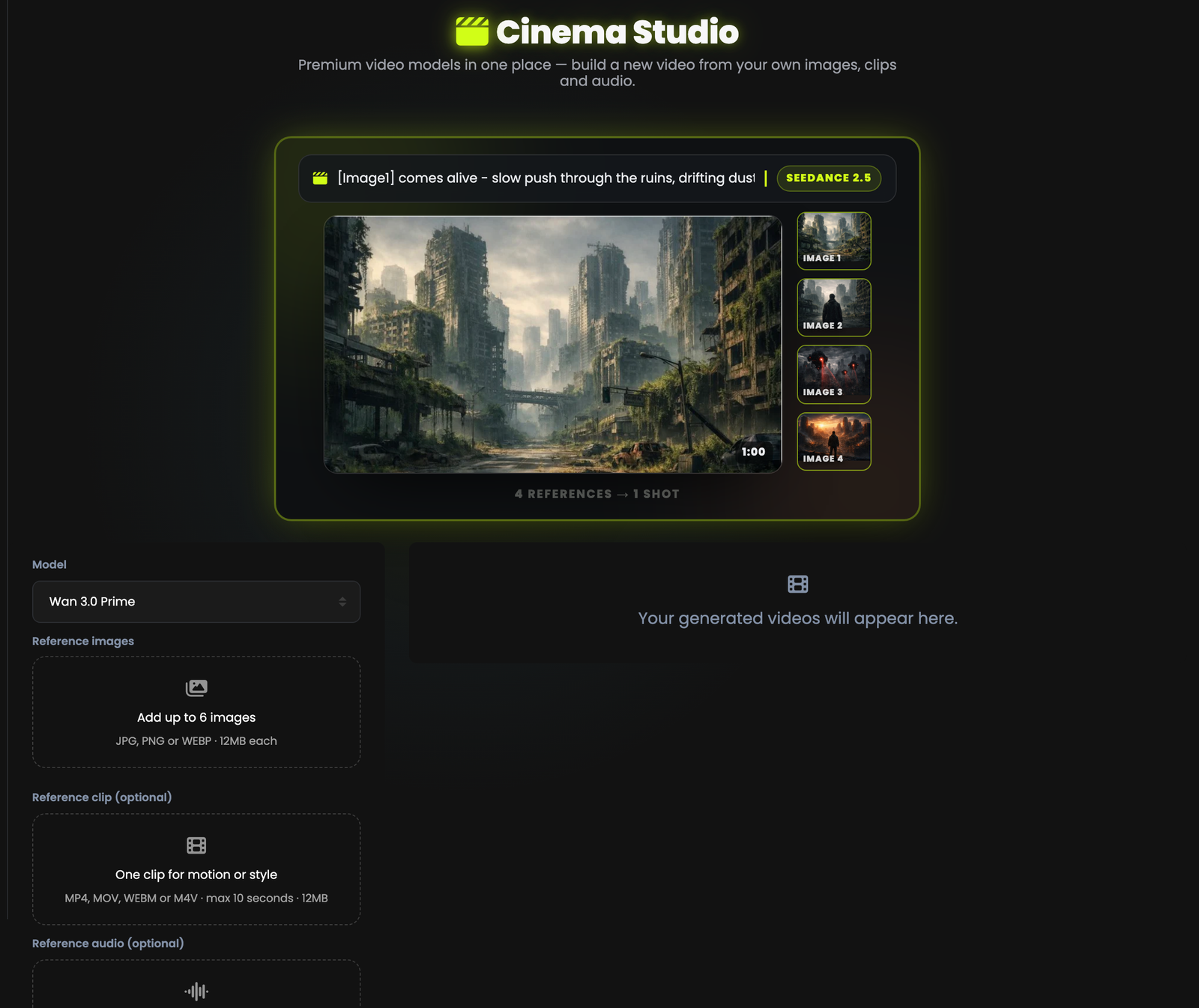Click the image stack icon in reference images box

coord(196,687)
